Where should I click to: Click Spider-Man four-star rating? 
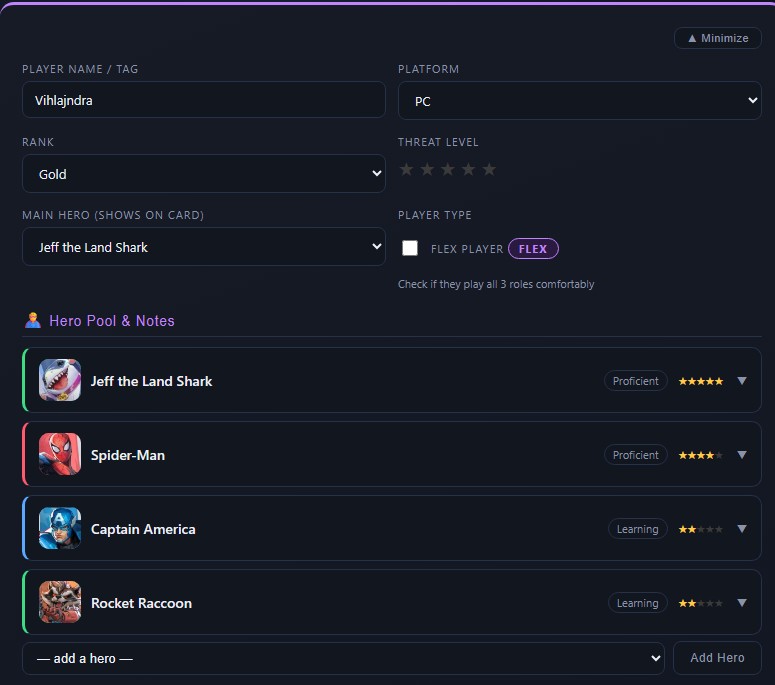tap(701, 455)
